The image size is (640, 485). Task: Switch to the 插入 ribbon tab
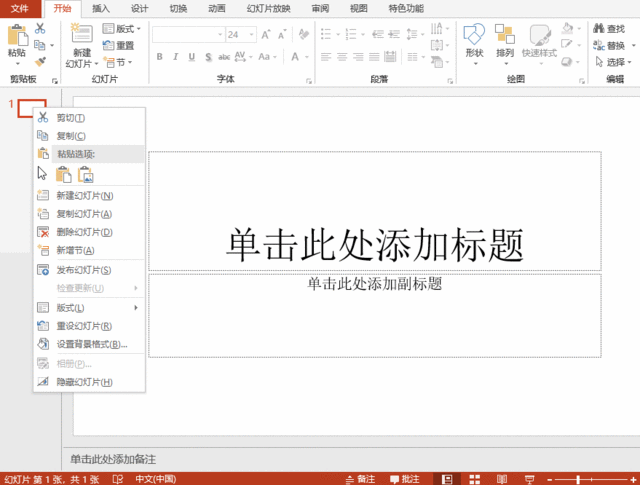point(101,8)
